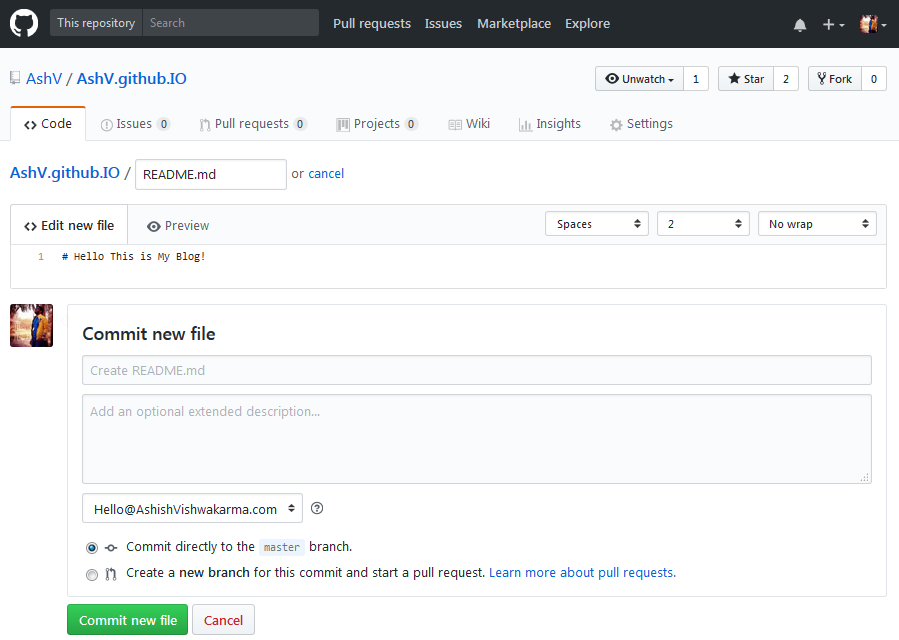Image resolution: width=899 pixels, height=640 pixels.
Task: Select Create a new branch radio option
Action: coord(92,574)
